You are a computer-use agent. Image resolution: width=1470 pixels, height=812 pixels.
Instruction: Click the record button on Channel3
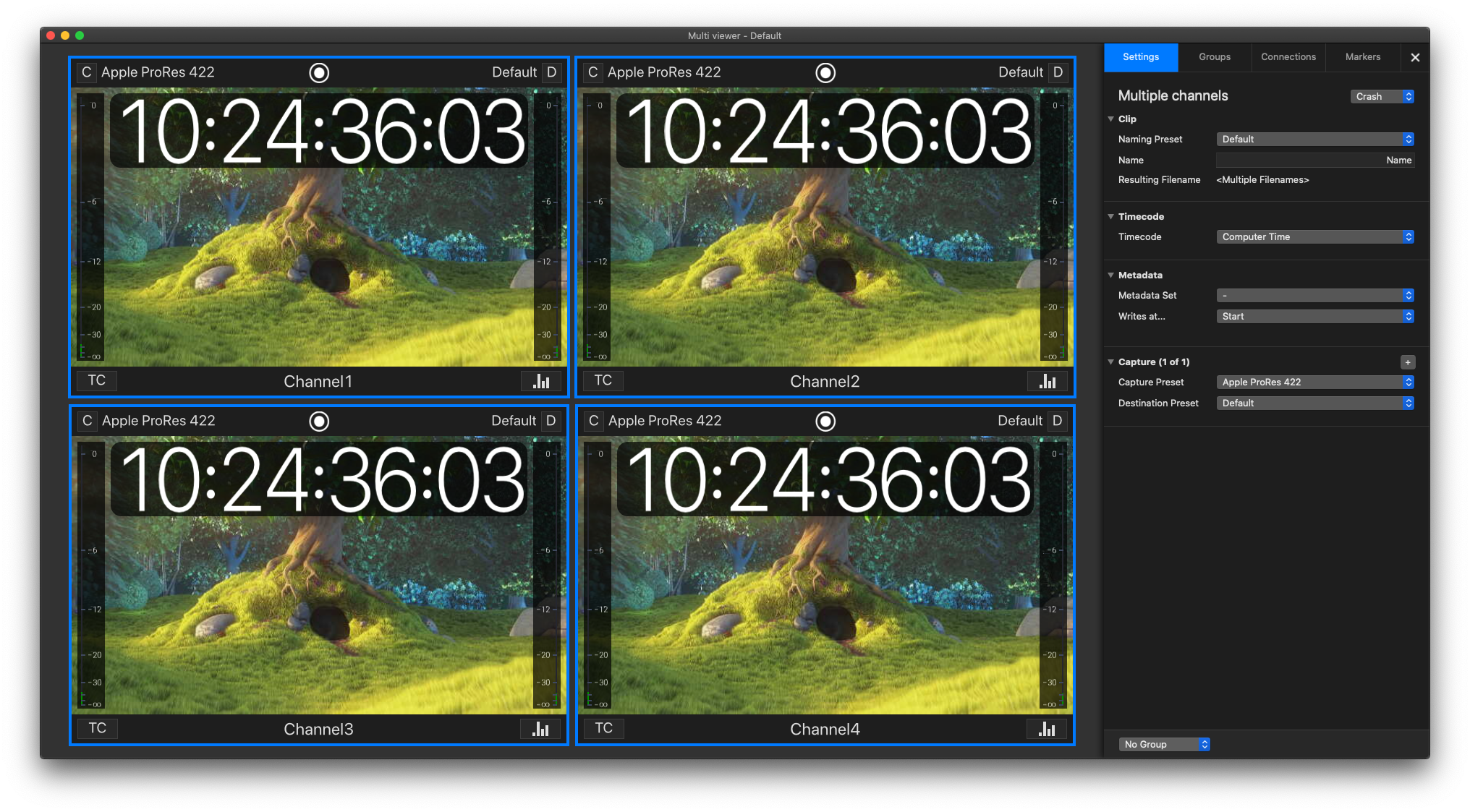319,421
